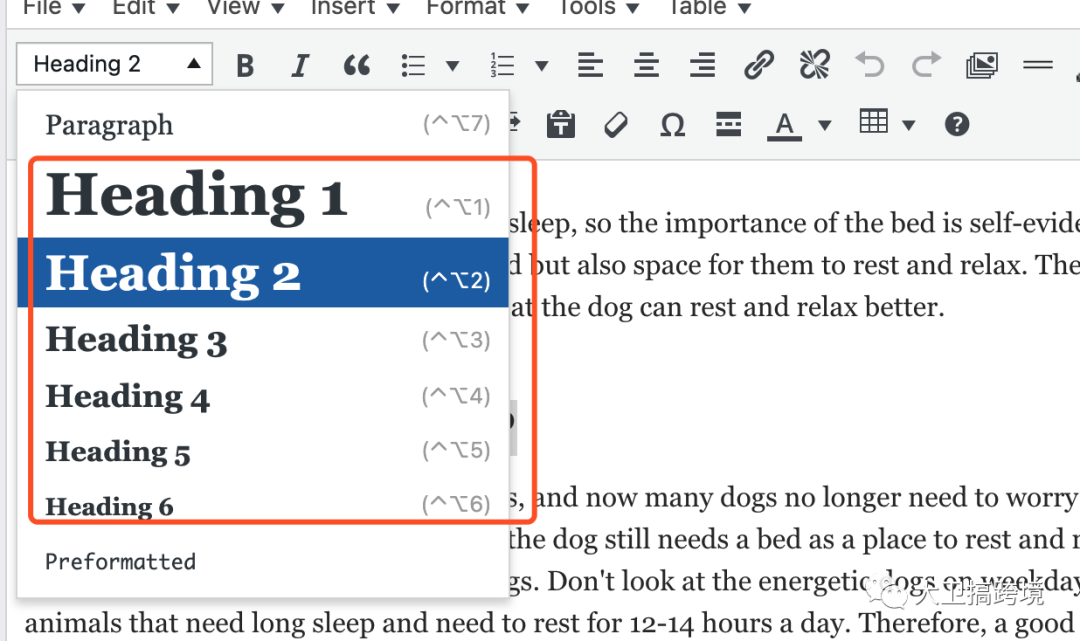The height and width of the screenshot is (641, 1080).
Task: Align text to center
Action: coord(646,63)
